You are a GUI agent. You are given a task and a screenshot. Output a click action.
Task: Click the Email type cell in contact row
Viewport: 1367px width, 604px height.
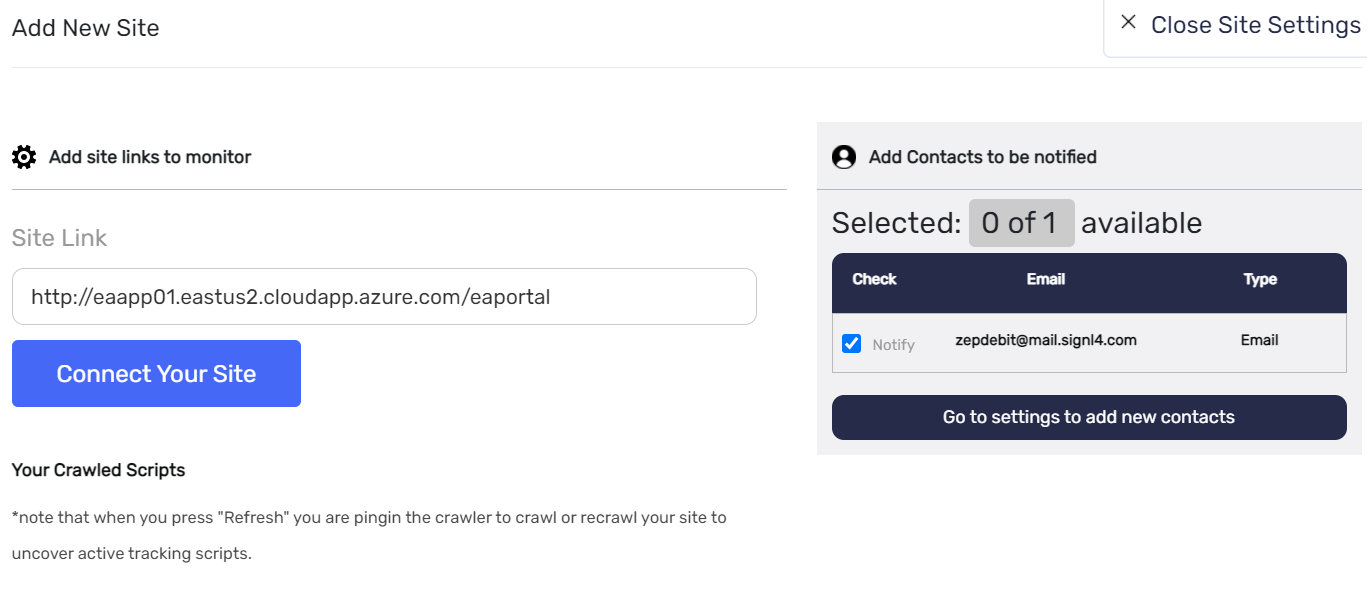[x=1259, y=340]
